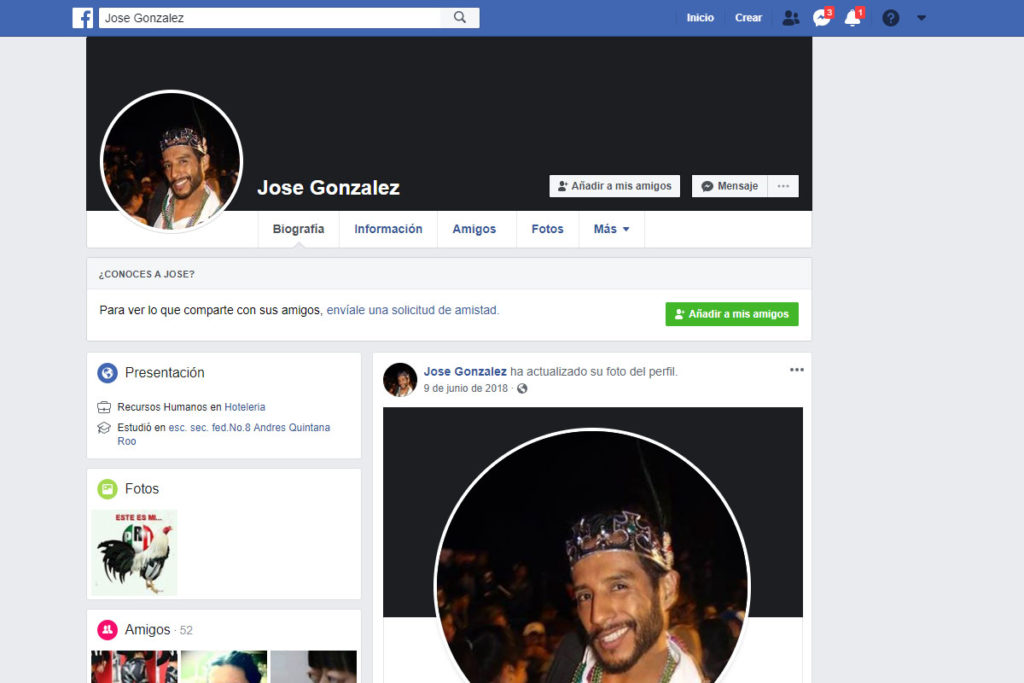Screen dimensions: 1024x683
Task: Open the large circular profile picture
Action: click(172, 161)
